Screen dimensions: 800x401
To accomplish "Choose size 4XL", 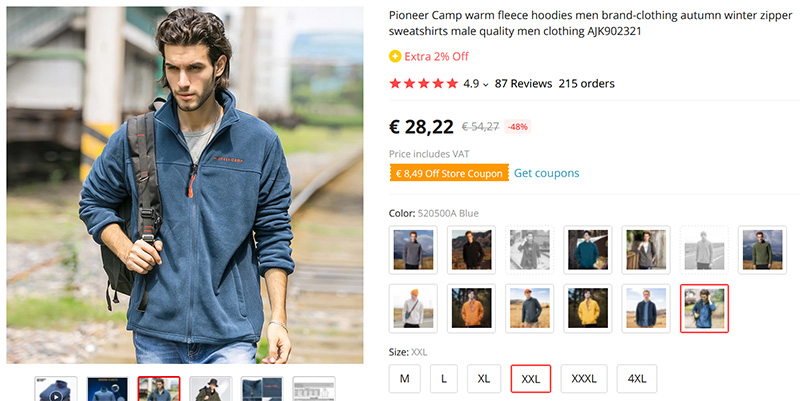I will pos(636,379).
